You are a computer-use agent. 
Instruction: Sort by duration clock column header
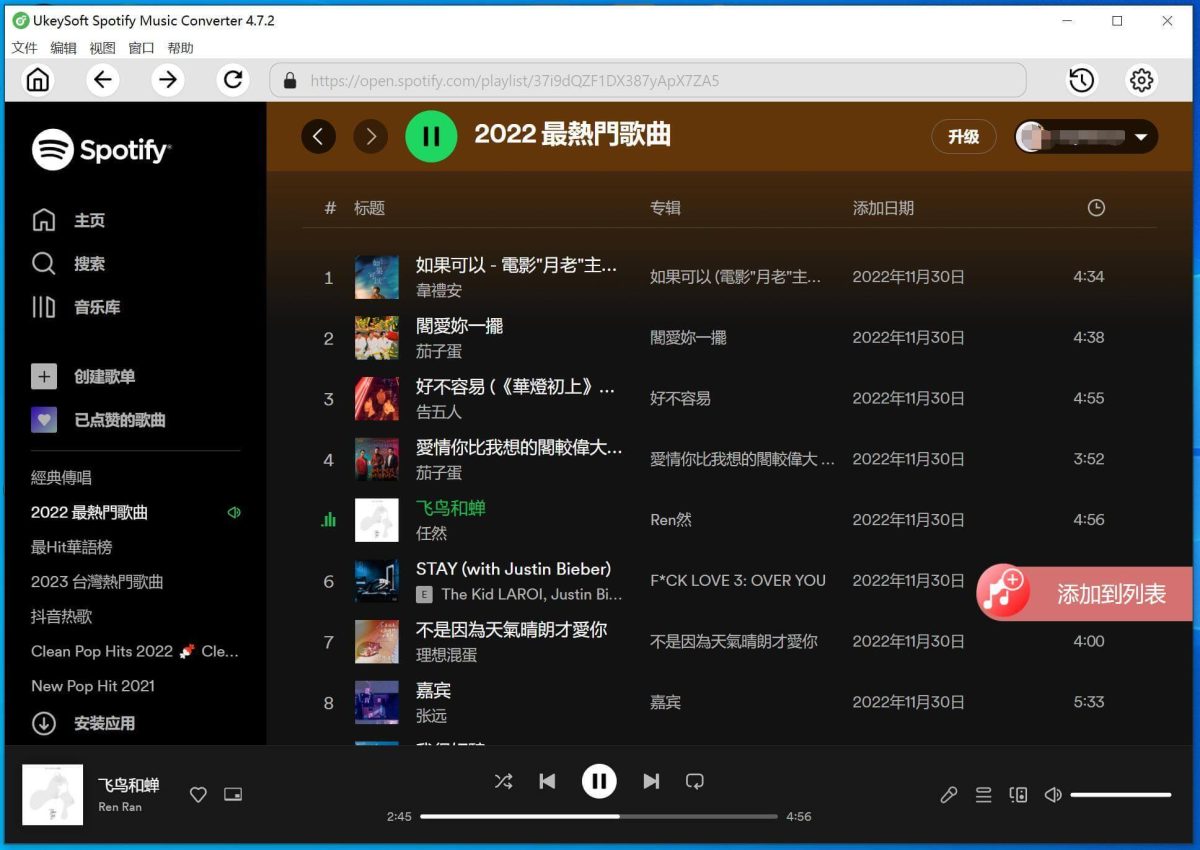click(x=1096, y=208)
